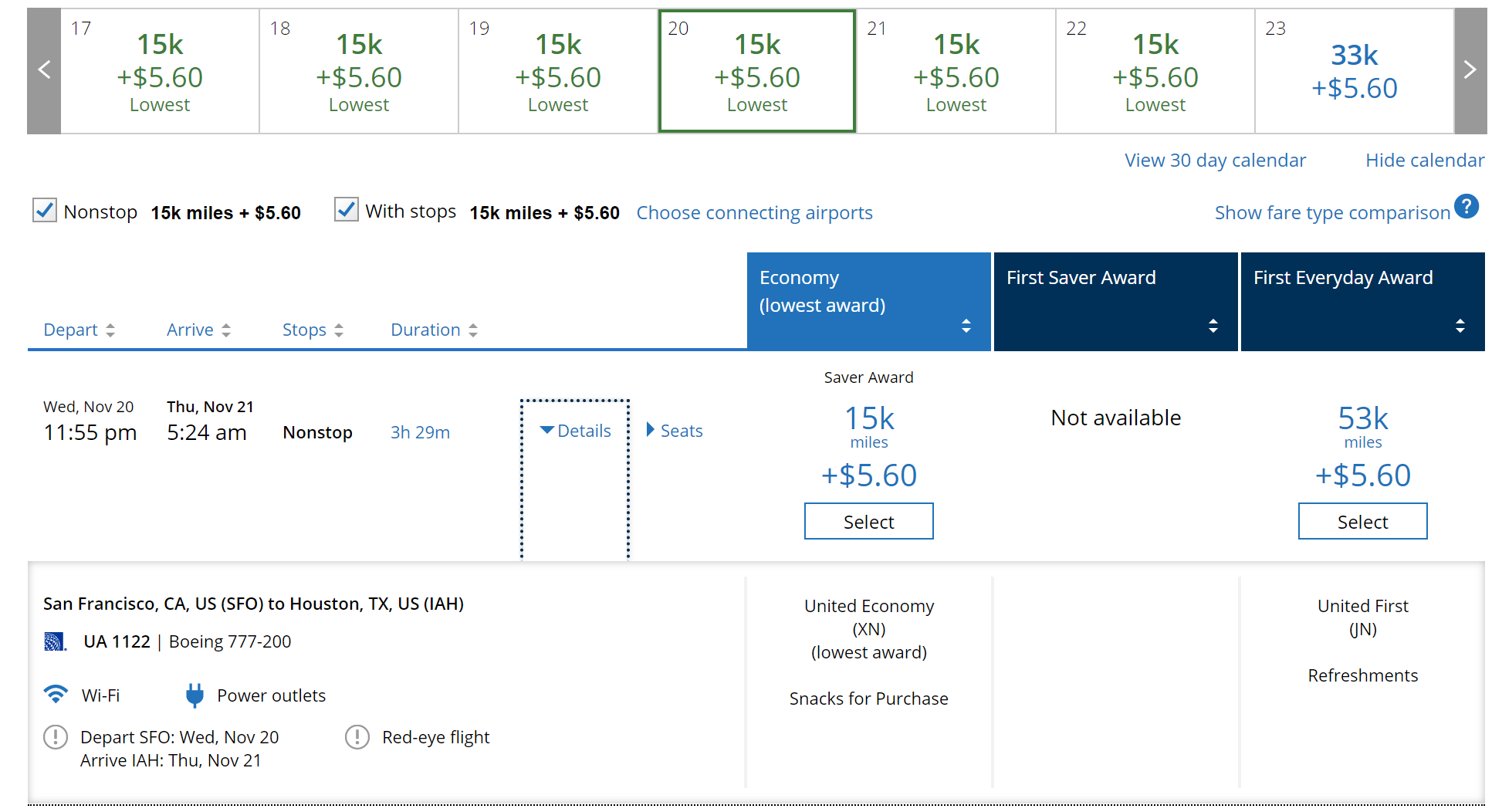Uncheck the With stops filter checkbox
This screenshot has width=1502, height=812.
(x=347, y=209)
